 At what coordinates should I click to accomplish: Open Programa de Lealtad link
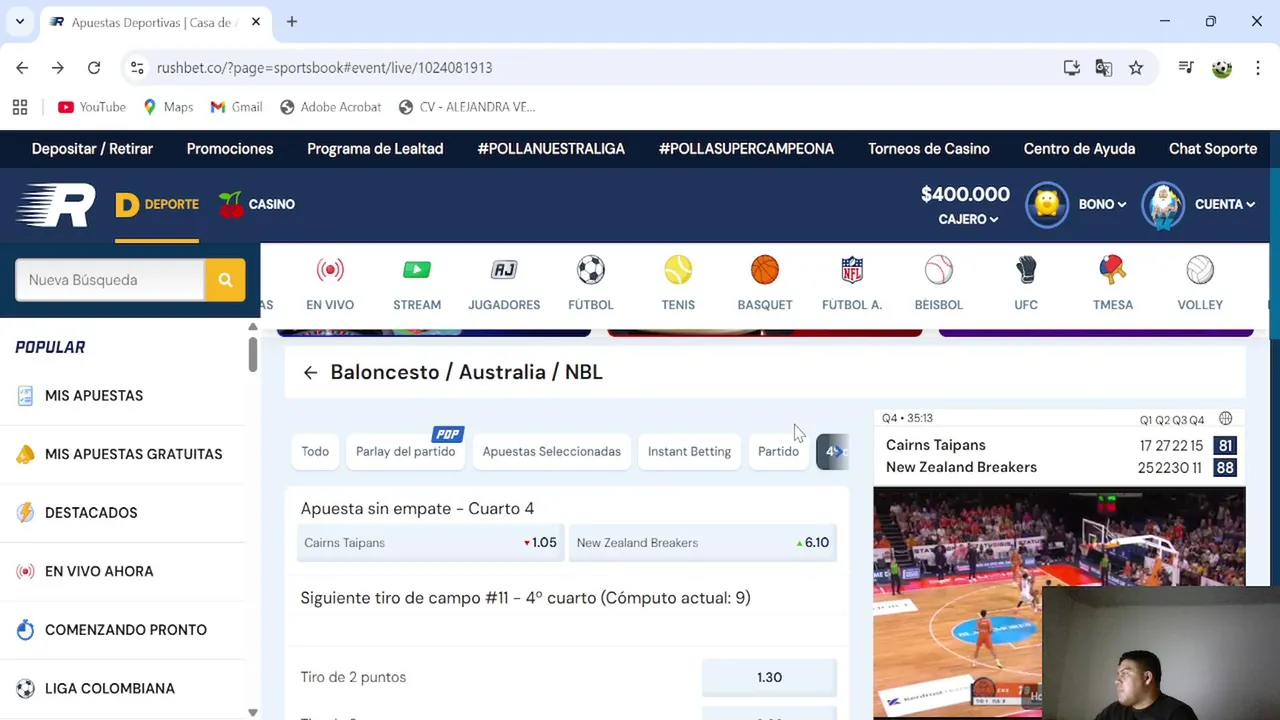(x=375, y=149)
